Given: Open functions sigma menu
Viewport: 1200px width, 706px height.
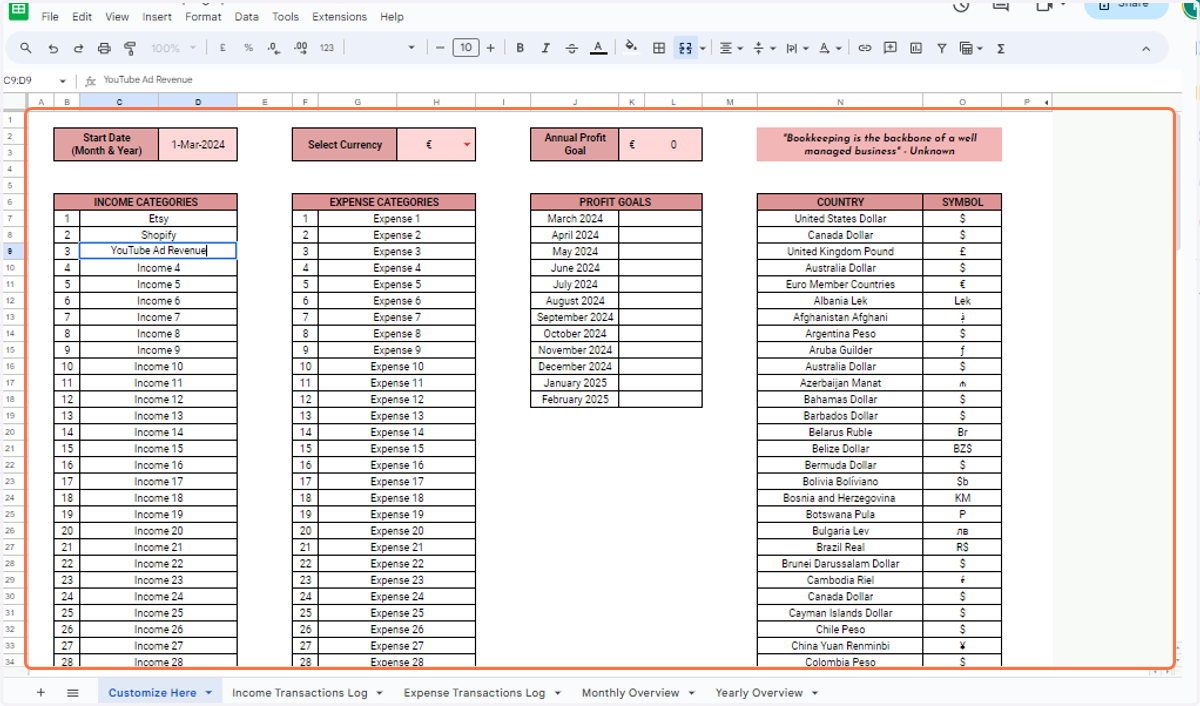Looking at the screenshot, I should tap(1001, 48).
